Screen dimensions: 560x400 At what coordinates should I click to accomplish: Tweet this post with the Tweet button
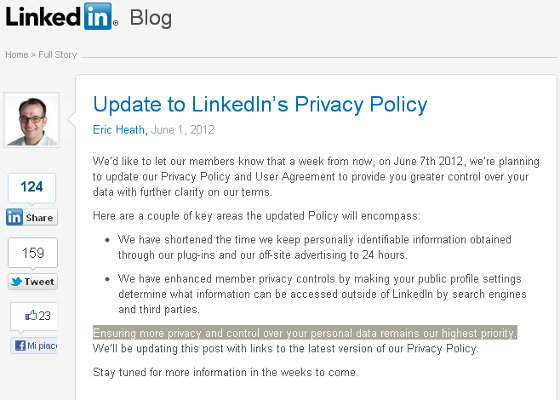[x=33, y=282]
